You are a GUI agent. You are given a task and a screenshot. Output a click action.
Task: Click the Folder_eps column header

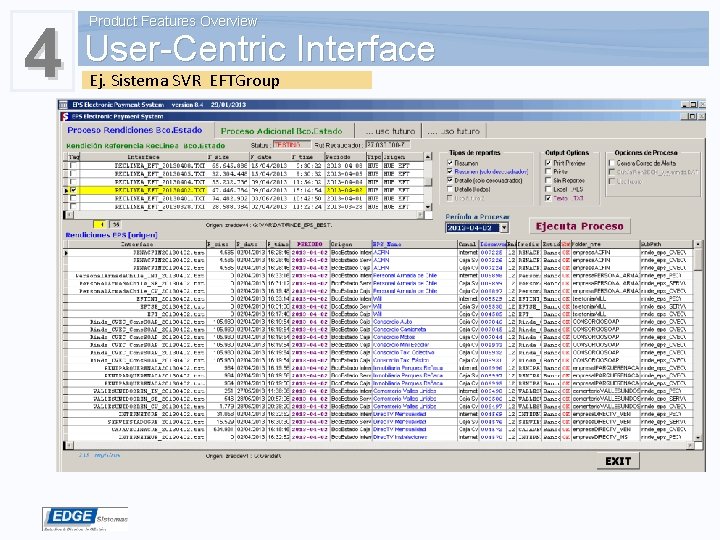point(605,244)
